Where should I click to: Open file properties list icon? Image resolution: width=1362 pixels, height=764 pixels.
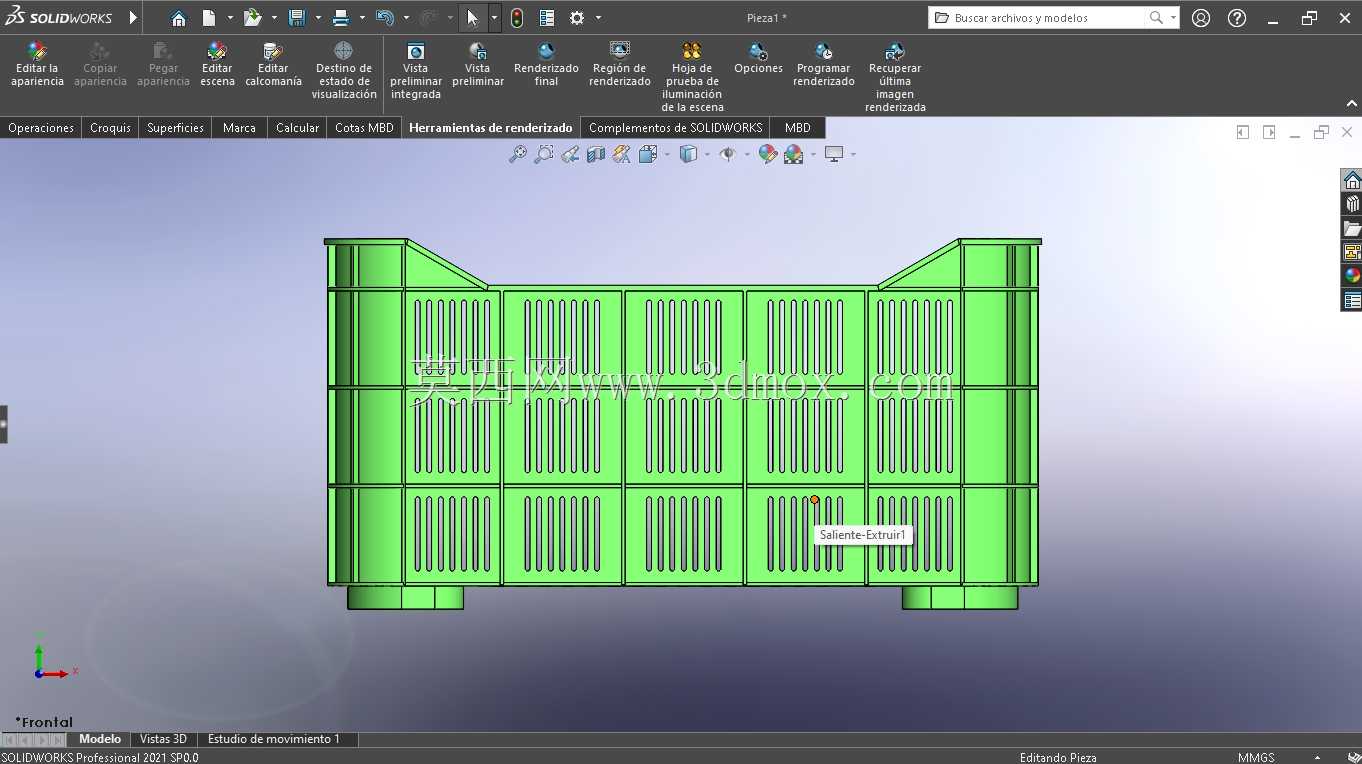tap(547, 18)
